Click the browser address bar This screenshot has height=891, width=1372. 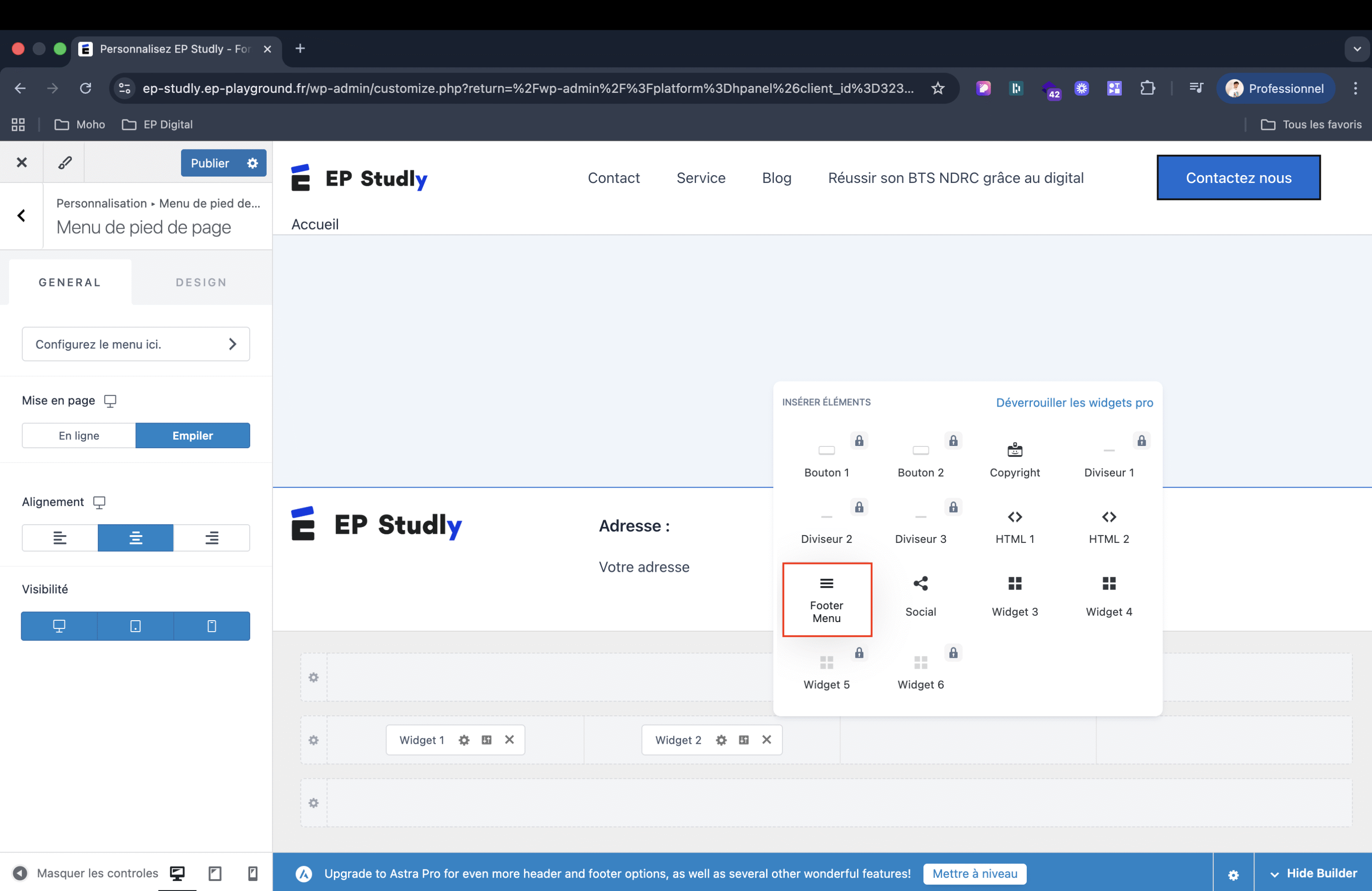pos(527,88)
